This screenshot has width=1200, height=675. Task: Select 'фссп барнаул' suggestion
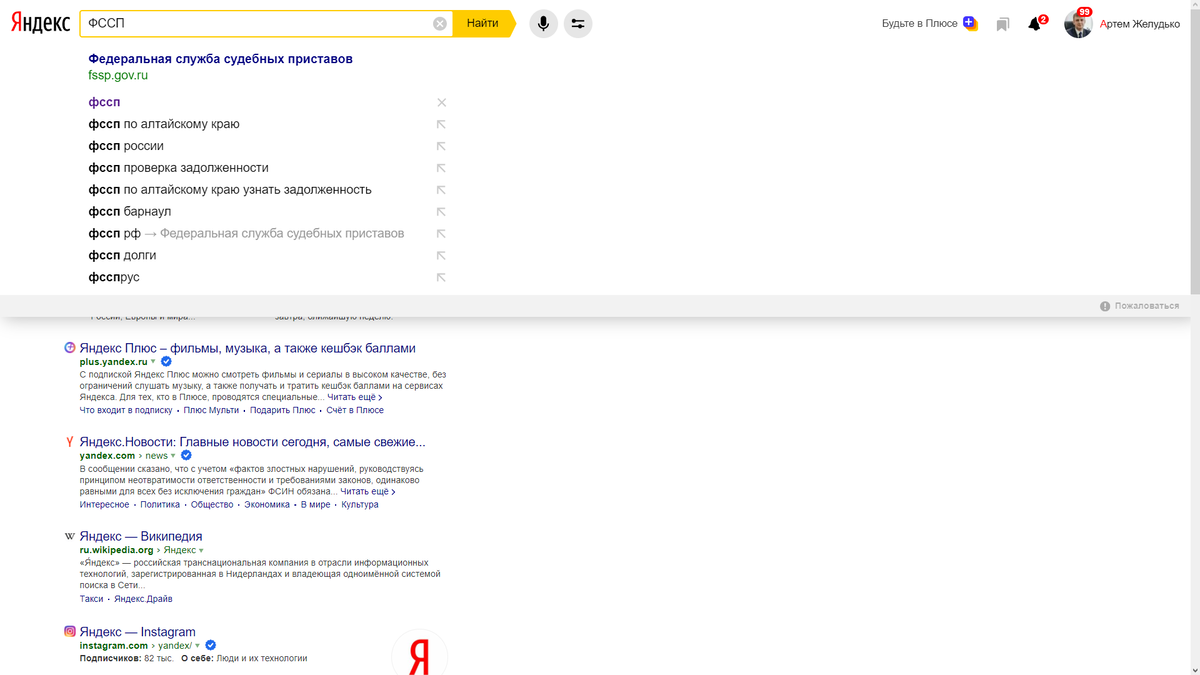130,212
